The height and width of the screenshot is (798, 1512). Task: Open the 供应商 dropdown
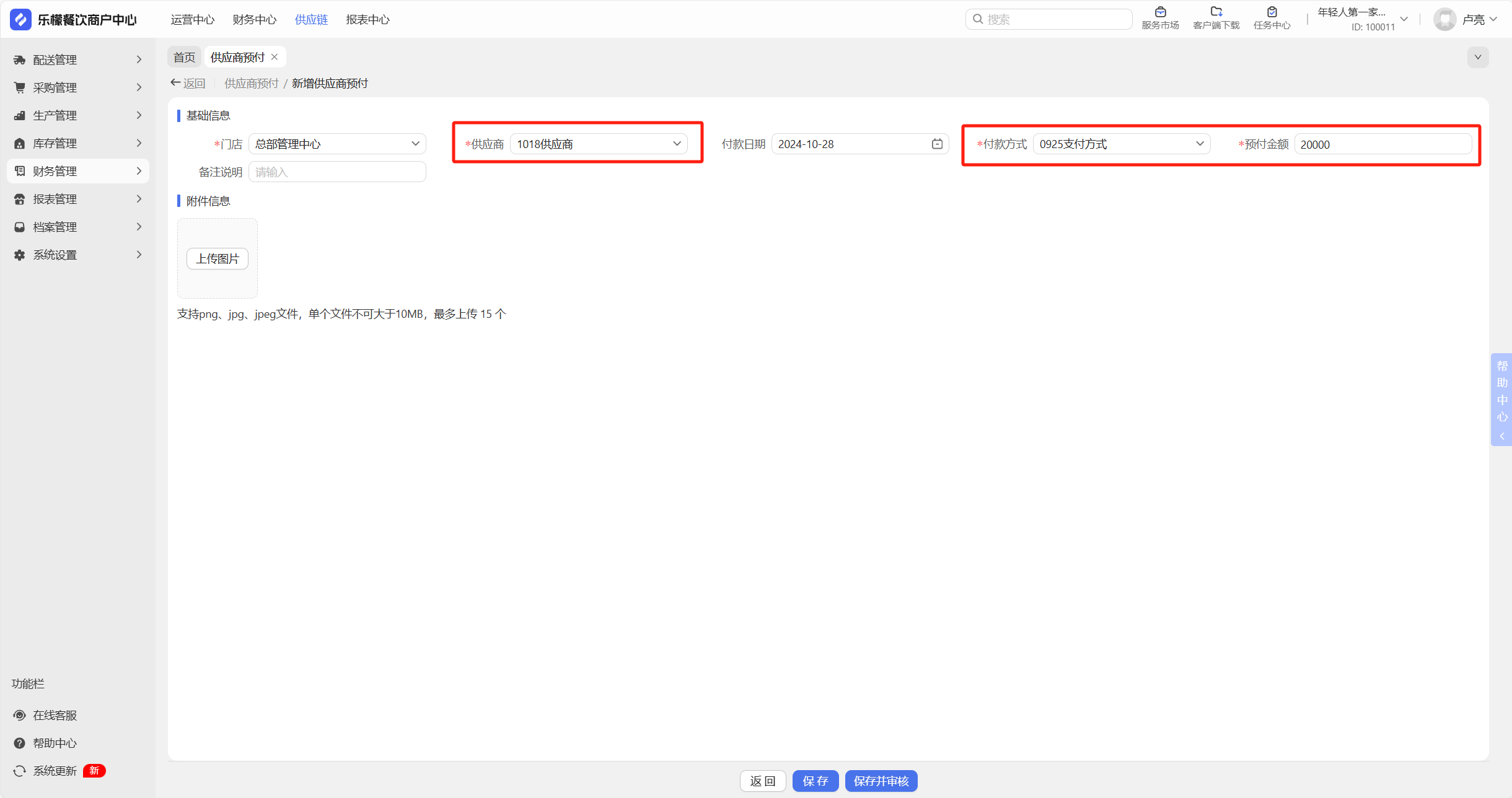pos(599,144)
